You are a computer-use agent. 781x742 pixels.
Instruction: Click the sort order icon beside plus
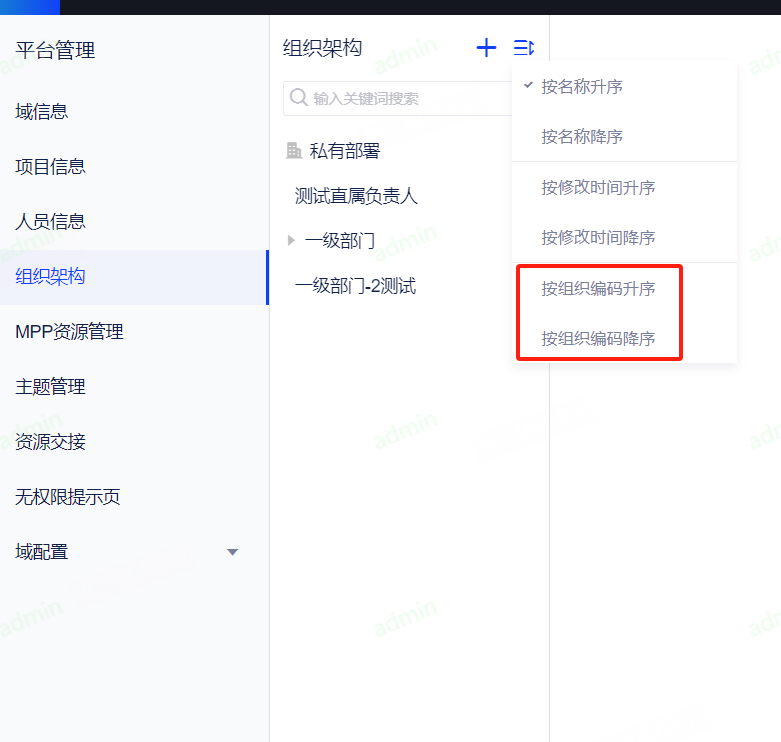click(524, 47)
